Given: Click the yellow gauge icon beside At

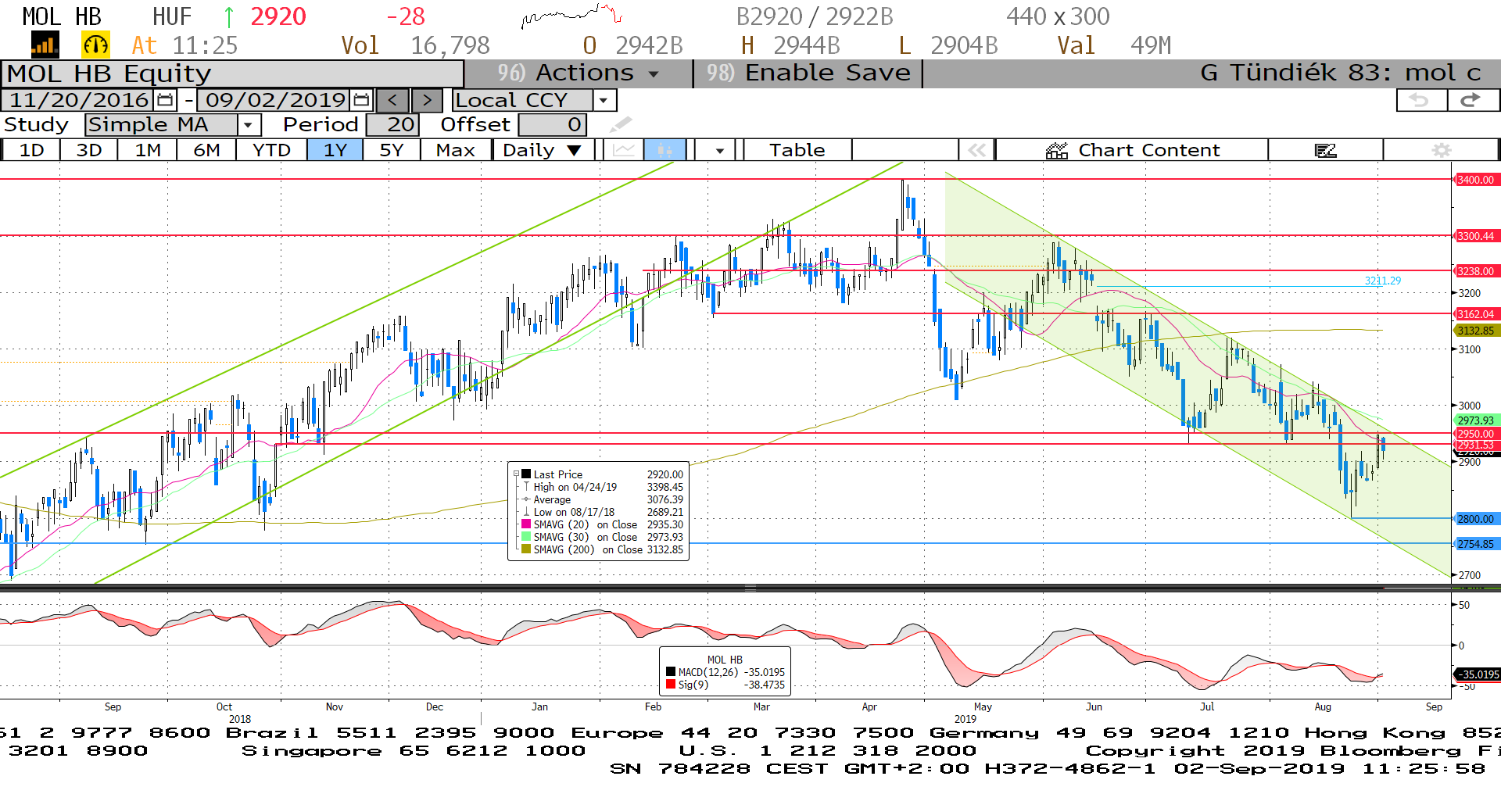Looking at the screenshot, I should (x=95, y=45).
